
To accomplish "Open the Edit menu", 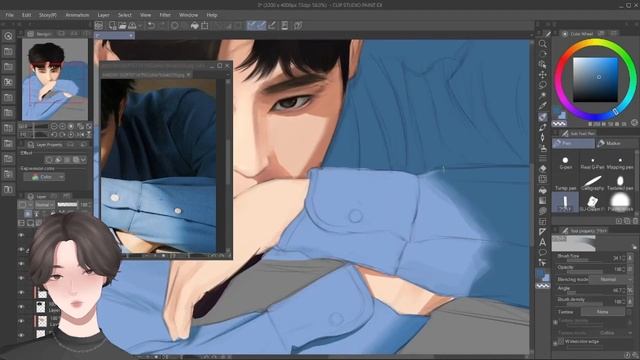I will point(27,15).
